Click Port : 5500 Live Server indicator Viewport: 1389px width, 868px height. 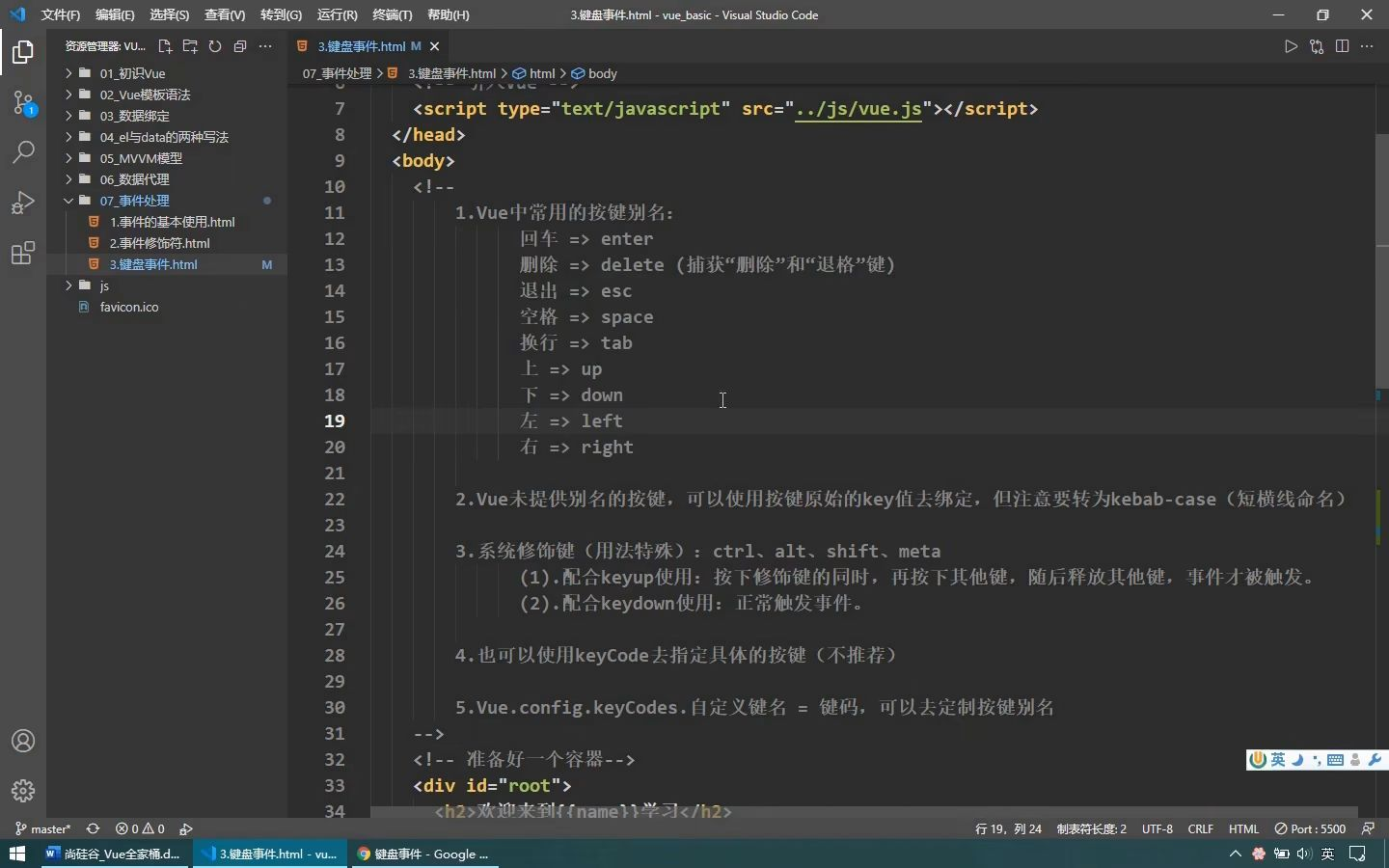pyautogui.click(x=1310, y=828)
